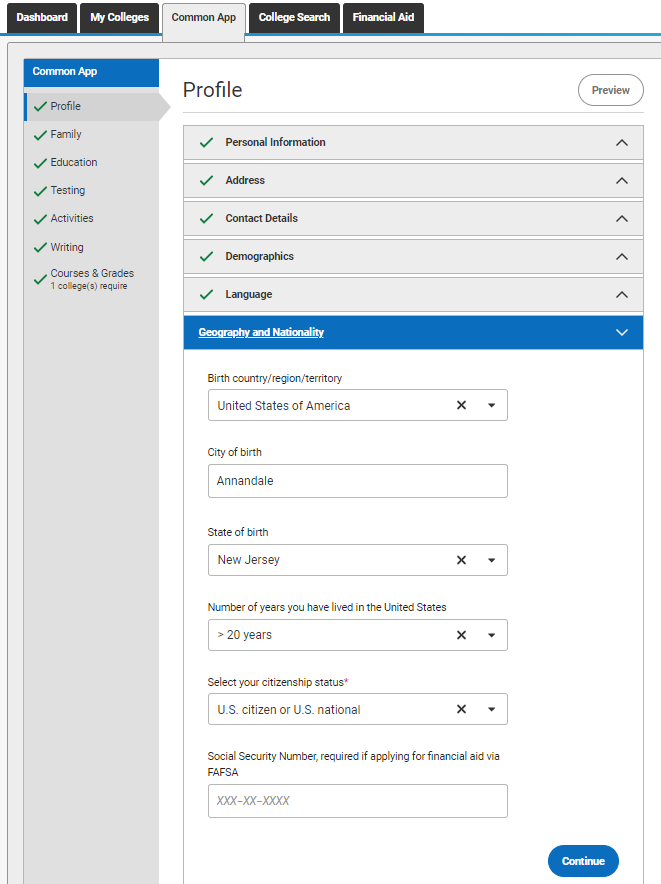Clear the citizenship status selection
661x884 pixels.
point(461,709)
